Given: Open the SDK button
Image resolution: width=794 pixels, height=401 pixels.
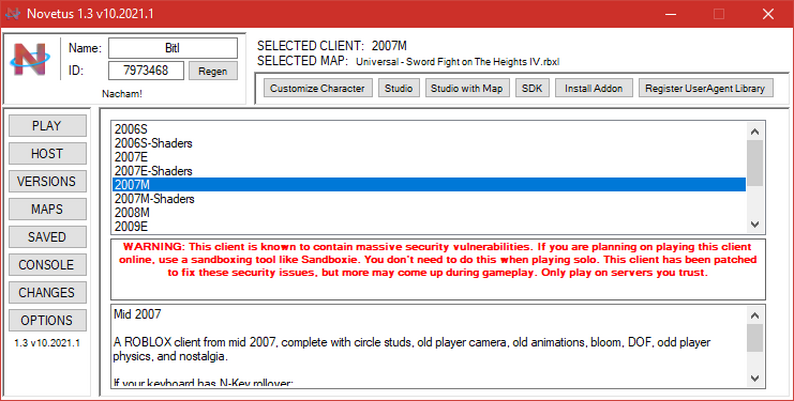Looking at the screenshot, I should (532, 88).
